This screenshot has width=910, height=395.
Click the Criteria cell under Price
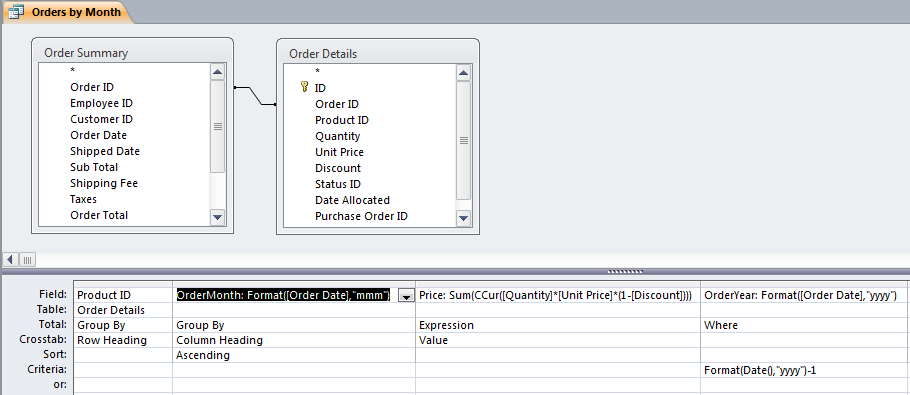coord(558,369)
